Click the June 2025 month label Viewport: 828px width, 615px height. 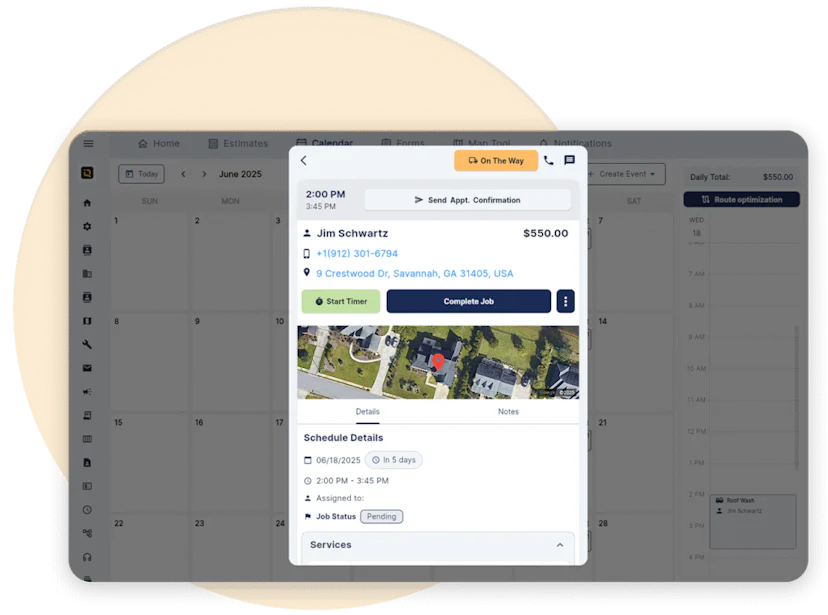pyautogui.click(x=240, y=174)
